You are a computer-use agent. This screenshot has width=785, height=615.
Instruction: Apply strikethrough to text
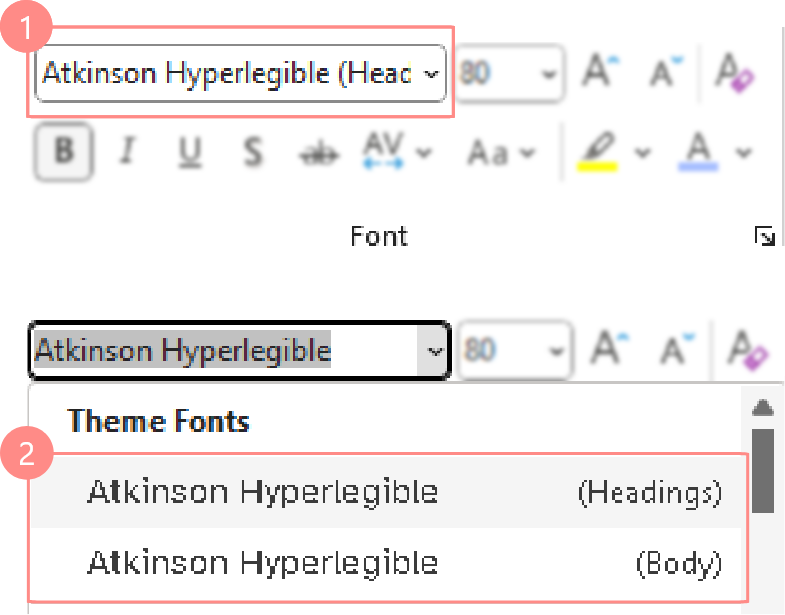pyautogui.click(x=319, y=154)
